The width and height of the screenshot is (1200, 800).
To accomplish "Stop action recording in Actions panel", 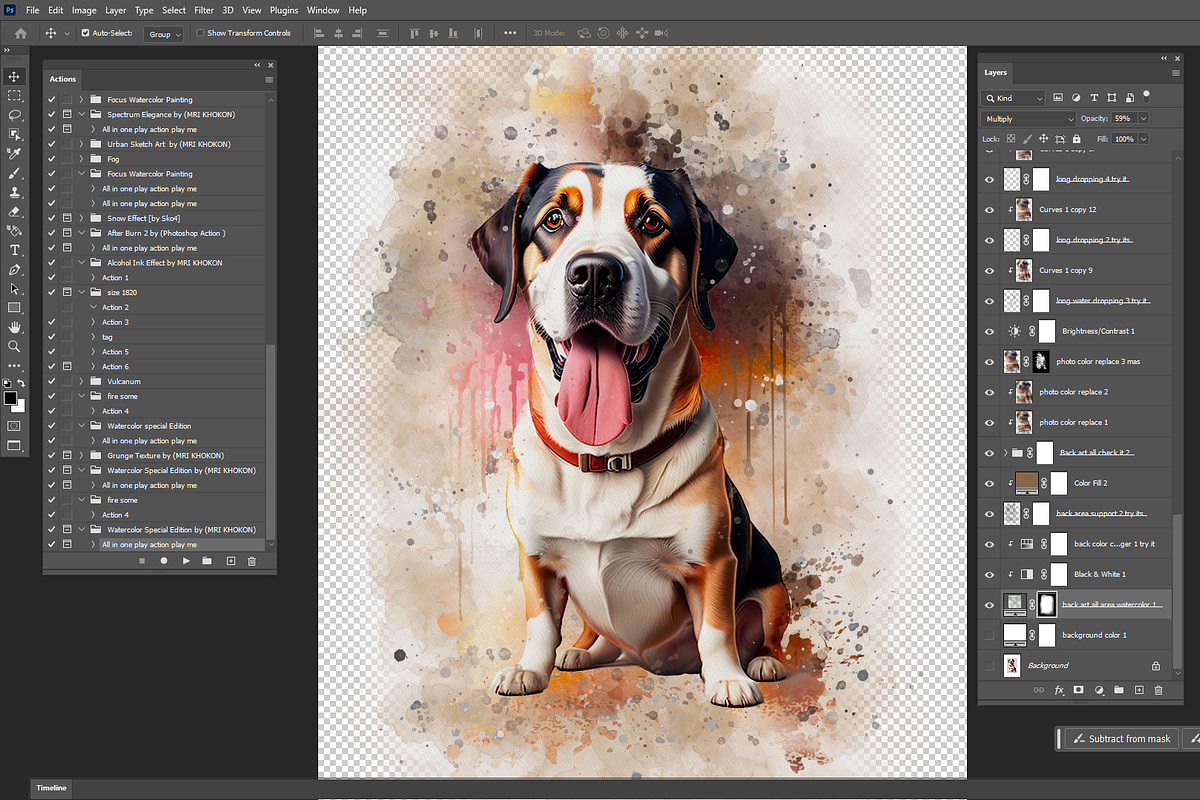I will pyautogui.click(x=142, y=561).
